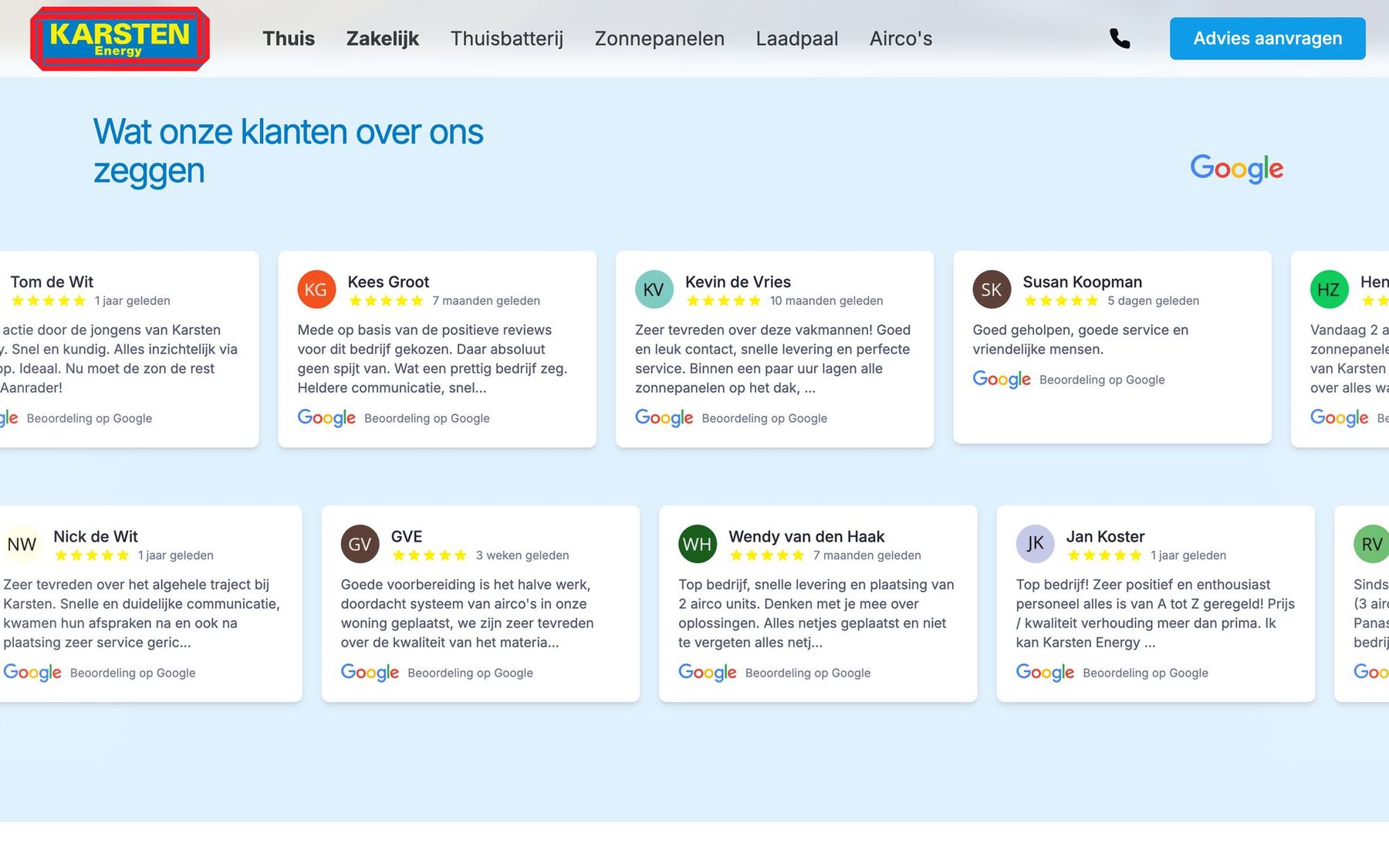This screenshot has width=1389, height=868.
Task: Click Susan Koopman's SK avatar
Action: pos(992,289)
